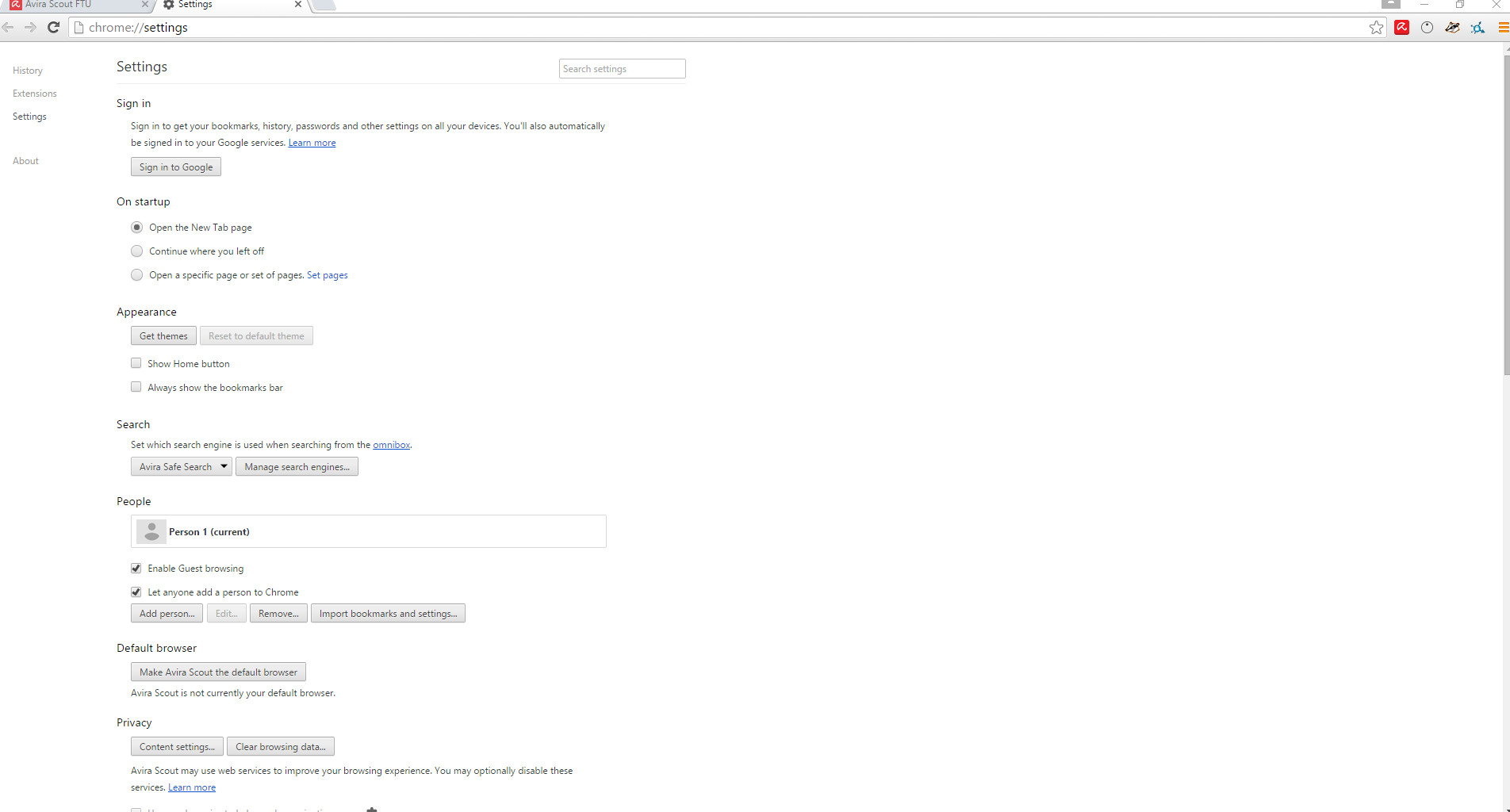
Task: Select Settings in the sidebar
Action: click(x=29, y=117)
